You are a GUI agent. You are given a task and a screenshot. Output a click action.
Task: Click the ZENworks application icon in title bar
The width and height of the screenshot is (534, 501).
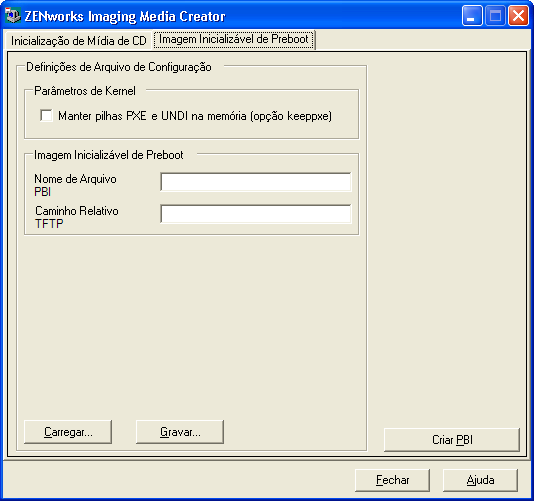[x=13, y=16]
